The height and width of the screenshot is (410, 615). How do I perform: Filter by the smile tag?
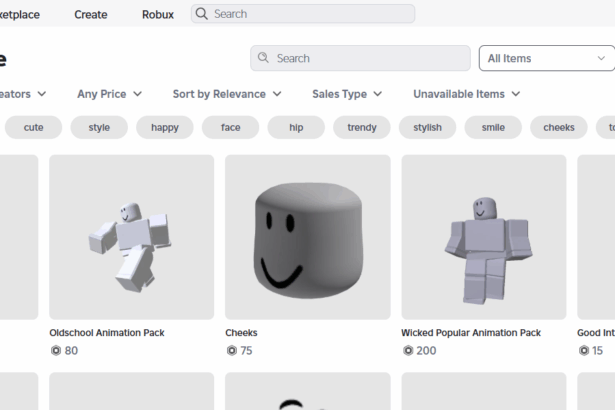[493, 128]
